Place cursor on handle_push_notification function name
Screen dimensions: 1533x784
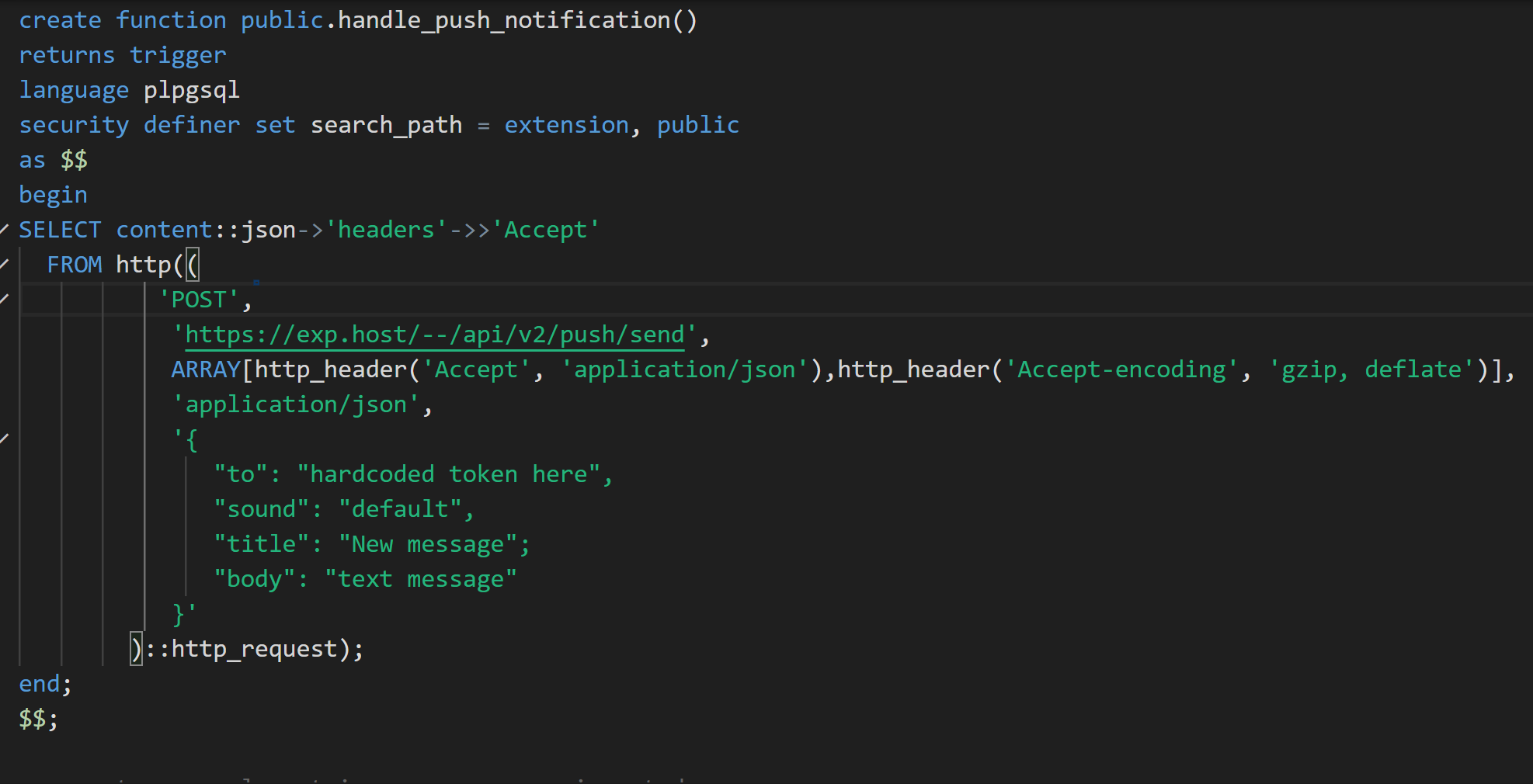tap(504, 20)
